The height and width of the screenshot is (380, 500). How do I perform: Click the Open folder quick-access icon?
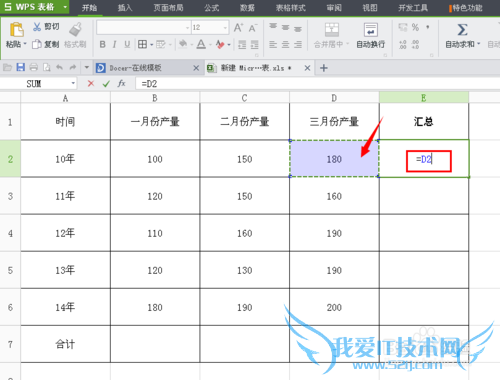(7, 68)
